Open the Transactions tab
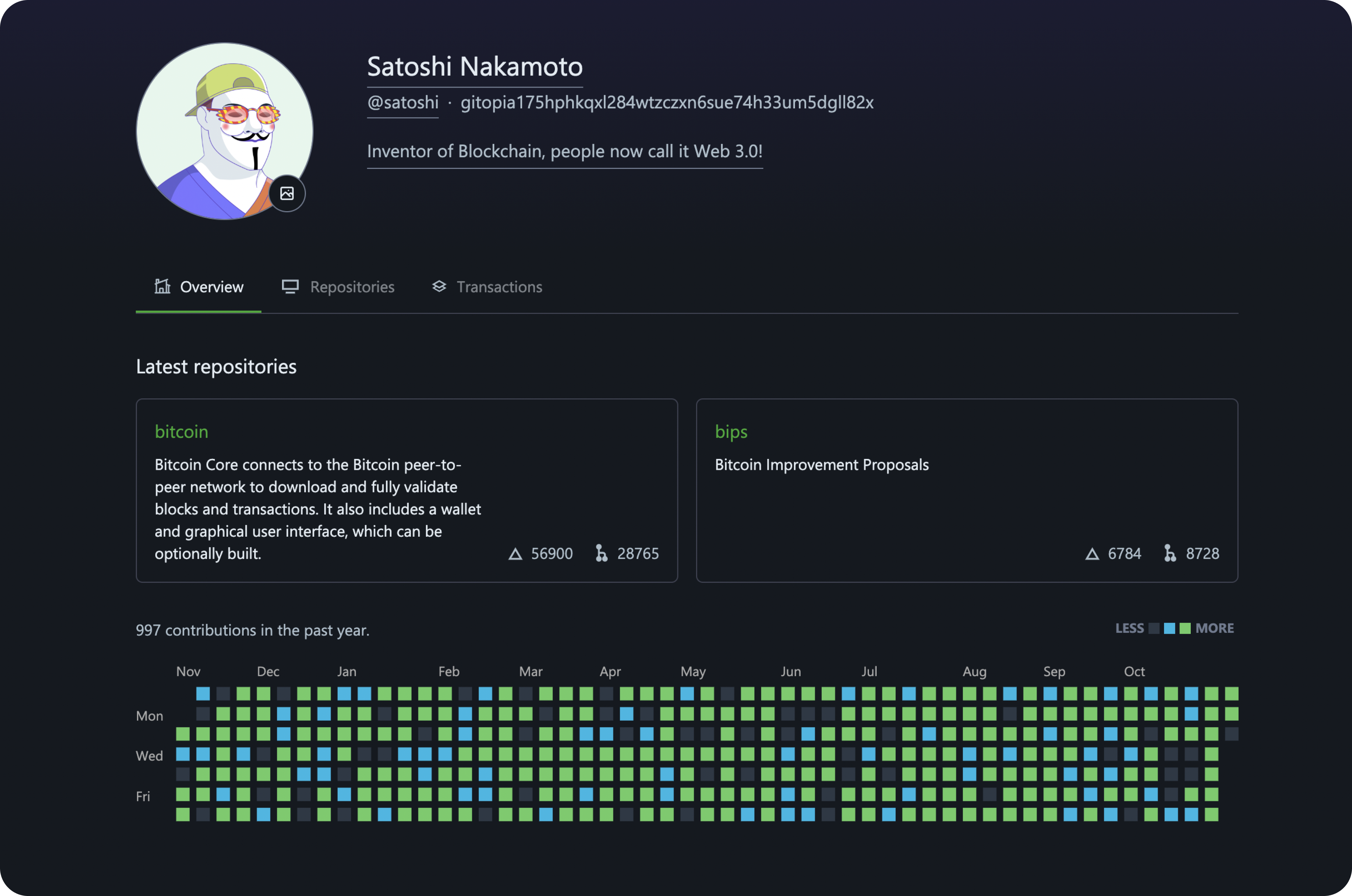Screen dimensions: 1352x896 pyautogui.click(x=487, y=287)
